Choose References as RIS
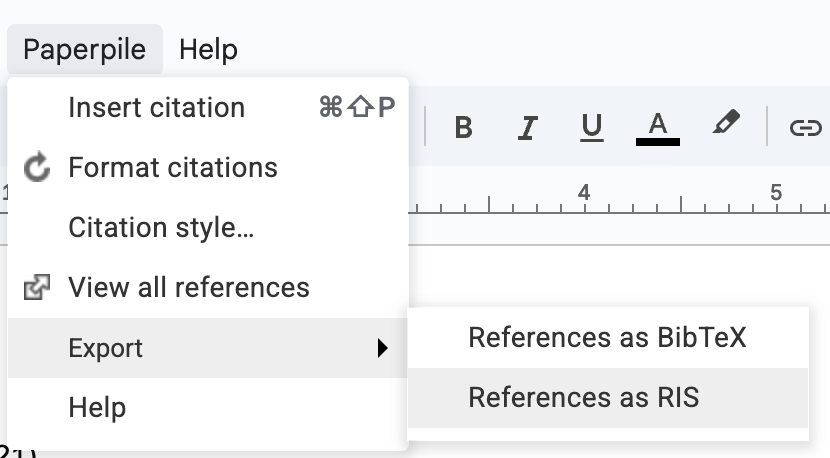This screenshot has width=830, height=458. pyautogui.click(x=584, y=397)
